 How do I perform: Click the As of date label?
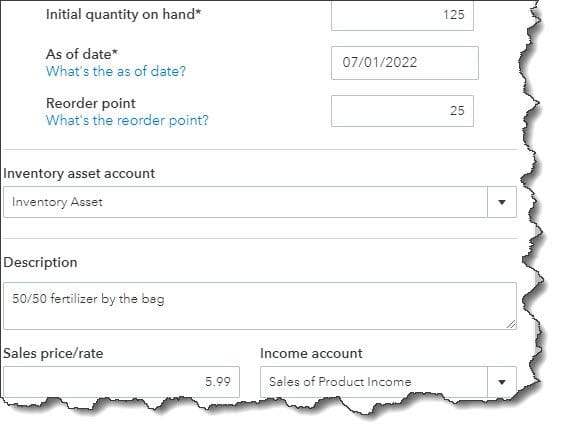tap(82, 54)
